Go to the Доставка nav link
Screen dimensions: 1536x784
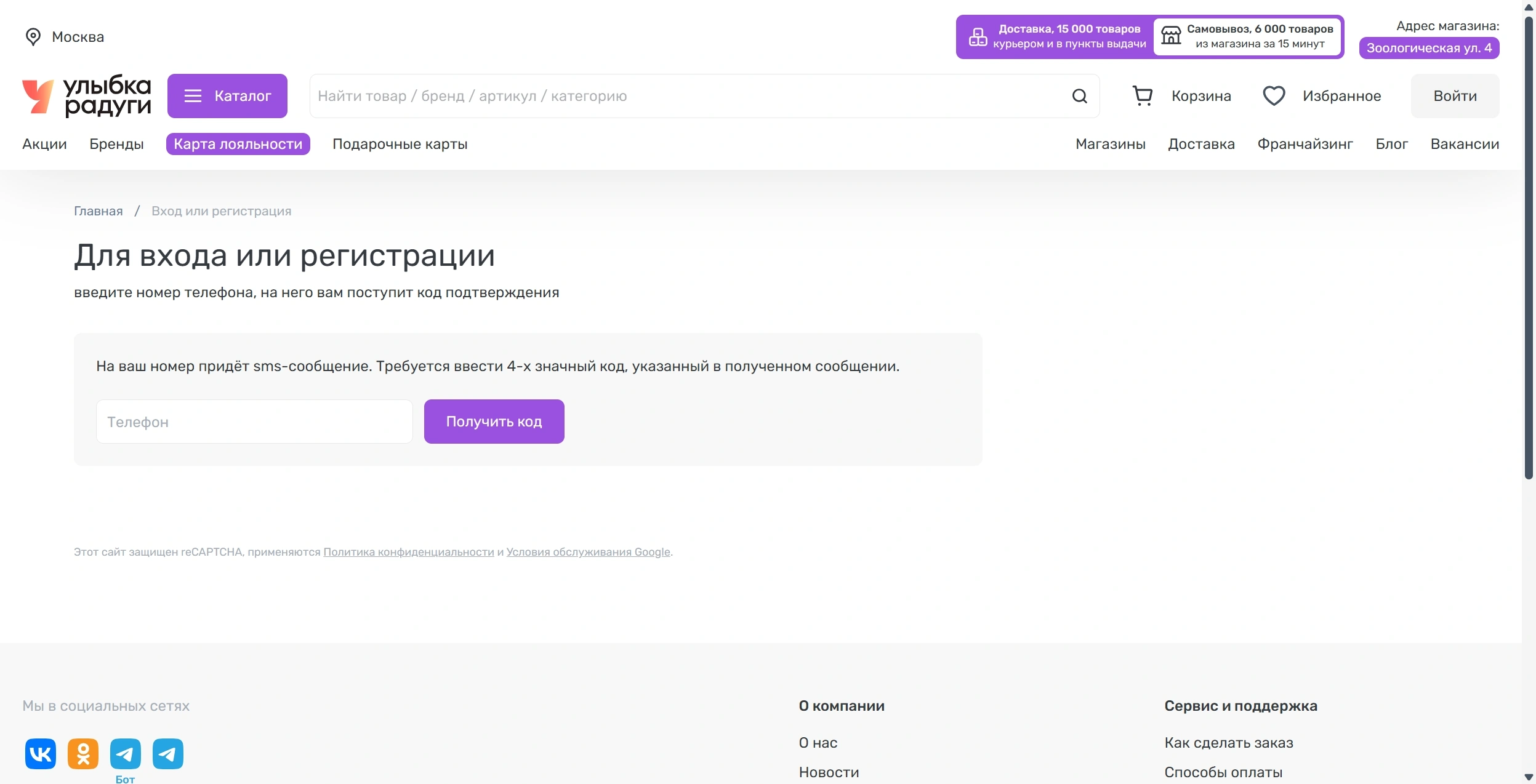(1202, 144)
